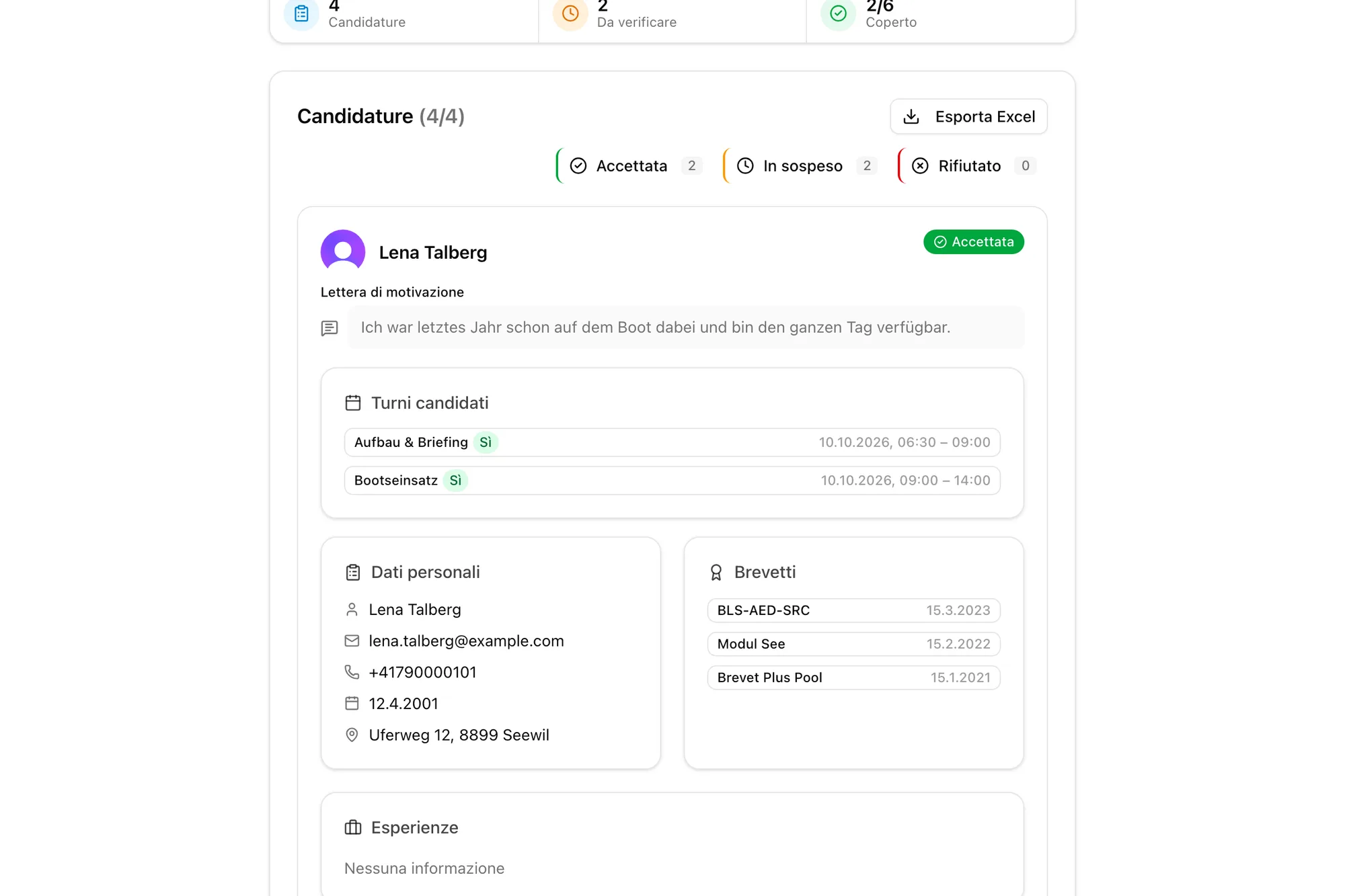This screenshot has width=1345, height=896.
Task: Click the map pin icon beside the address
Action: pos(352,735)
